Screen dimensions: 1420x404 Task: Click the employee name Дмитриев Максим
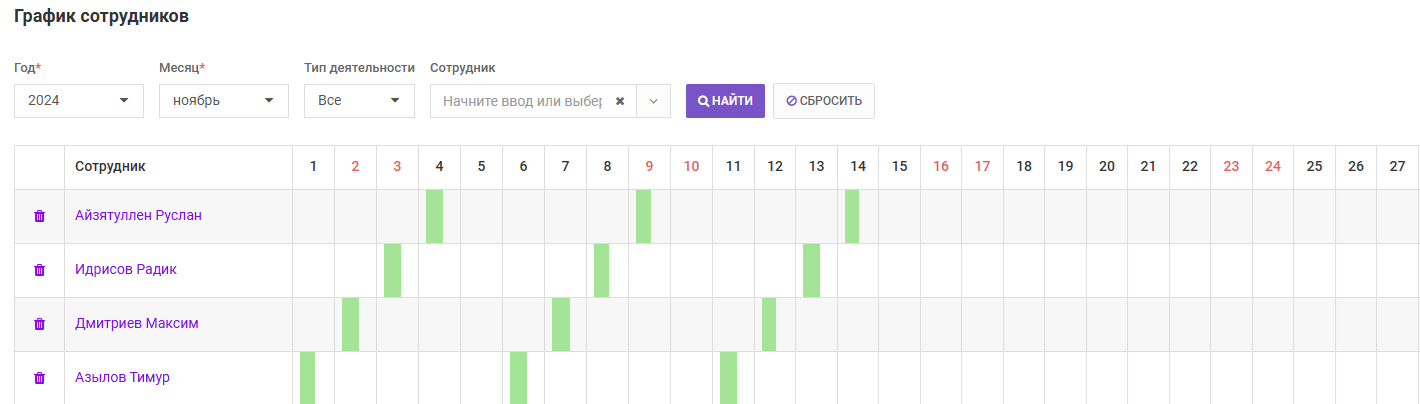click(137, 324)
